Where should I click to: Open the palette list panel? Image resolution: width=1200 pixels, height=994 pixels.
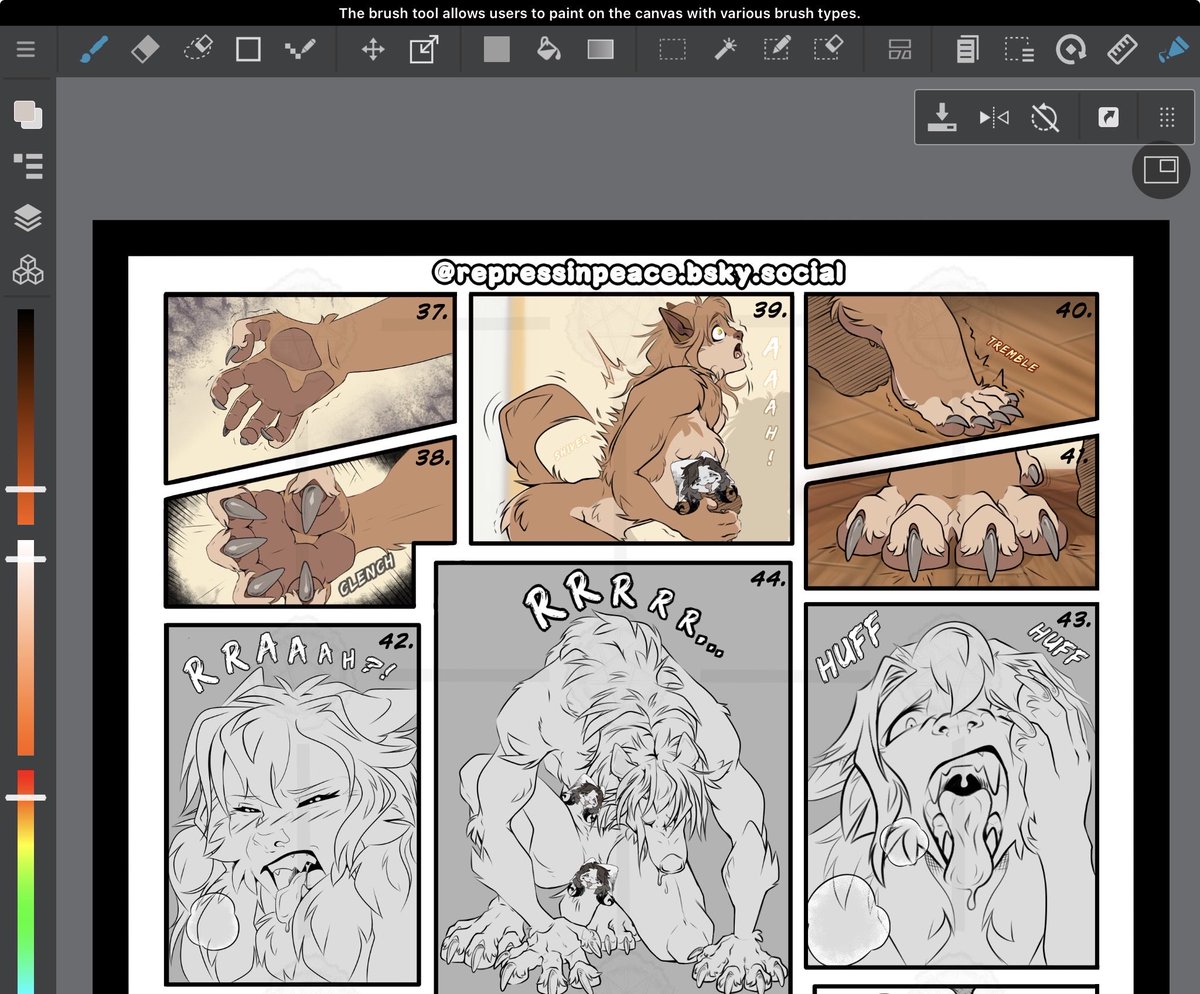tap(28, 166)
